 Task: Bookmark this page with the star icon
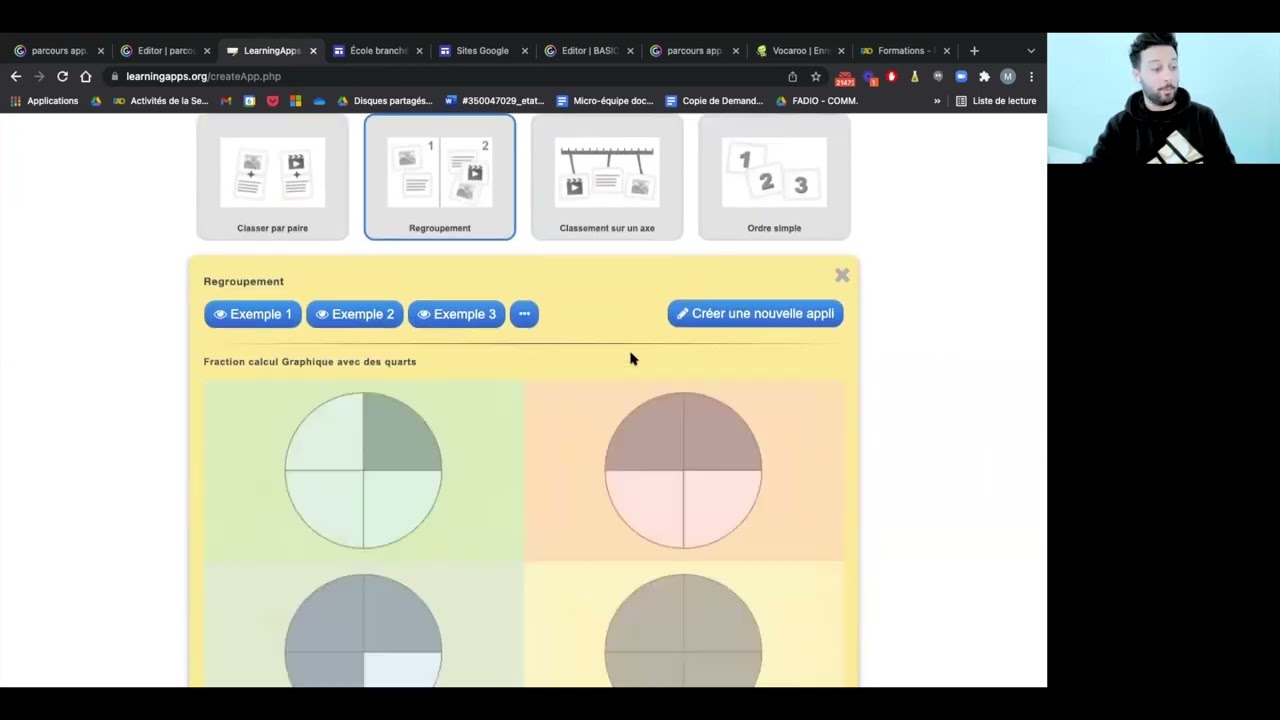(816, 76)
